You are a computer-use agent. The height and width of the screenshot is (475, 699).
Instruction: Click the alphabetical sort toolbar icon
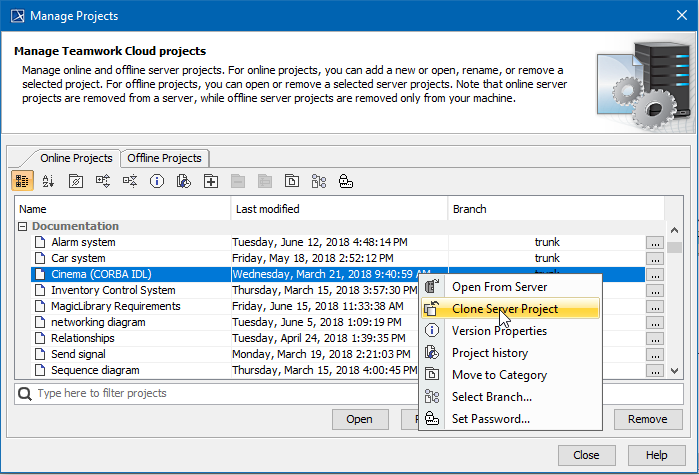pyautogui.click(x=49, y=181)
